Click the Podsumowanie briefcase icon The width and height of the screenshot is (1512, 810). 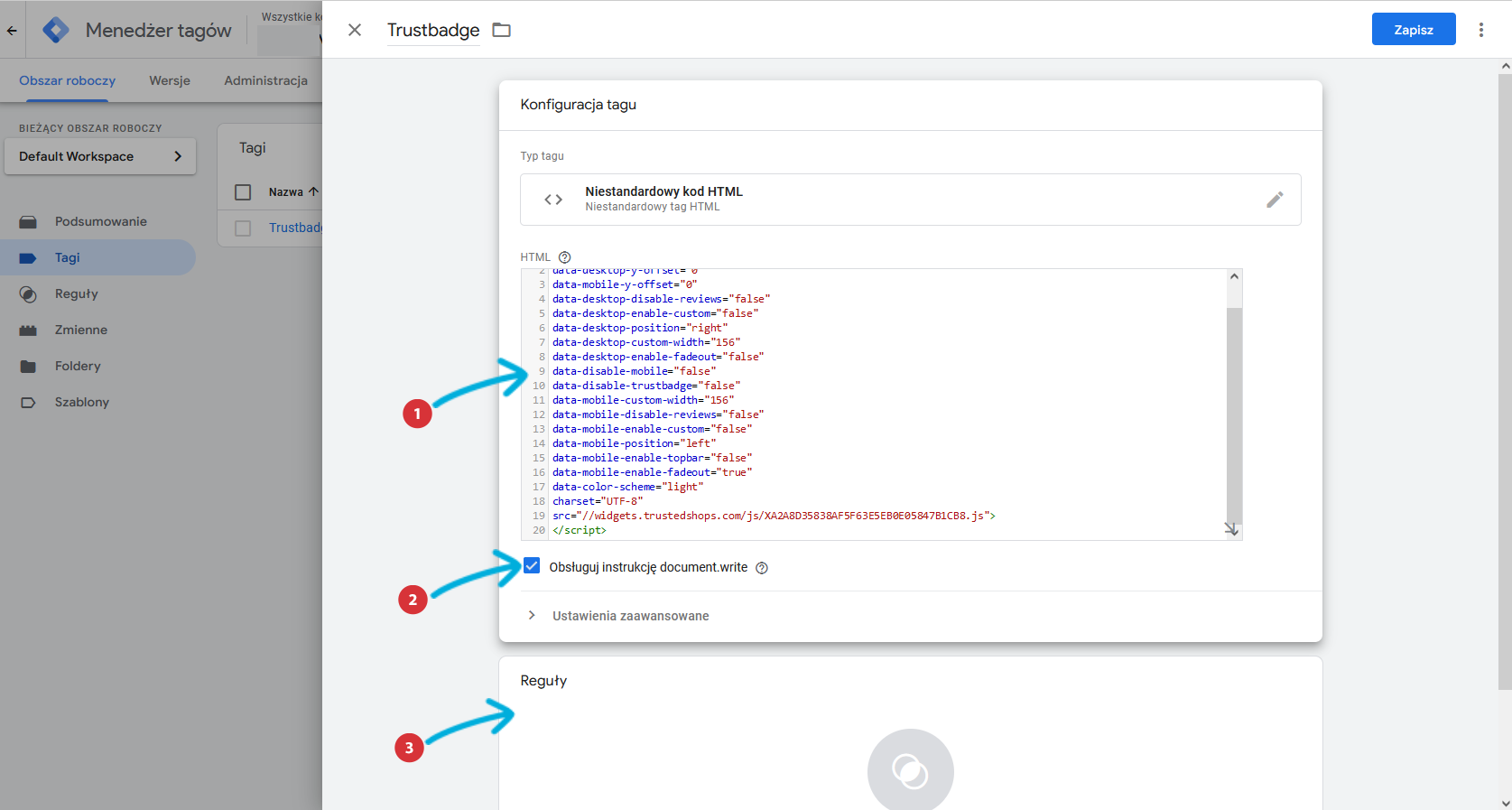[28, 222]
